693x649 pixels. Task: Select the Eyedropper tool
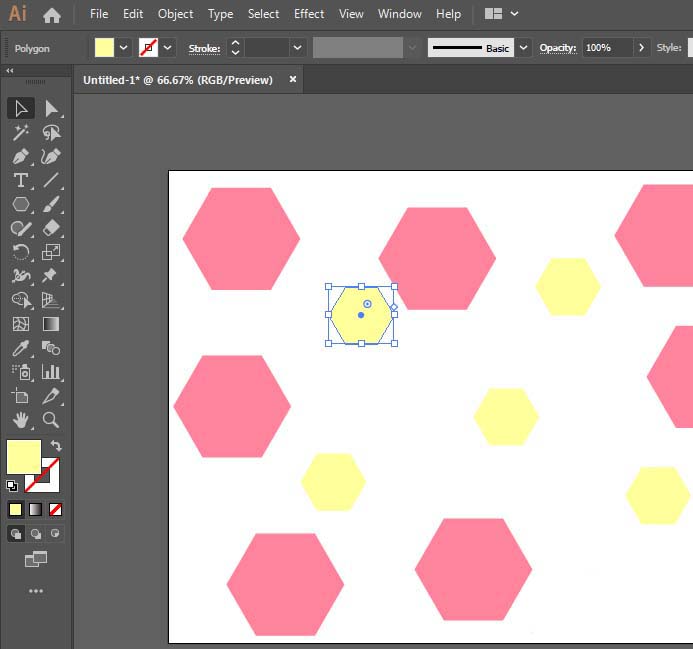[20, 348]
